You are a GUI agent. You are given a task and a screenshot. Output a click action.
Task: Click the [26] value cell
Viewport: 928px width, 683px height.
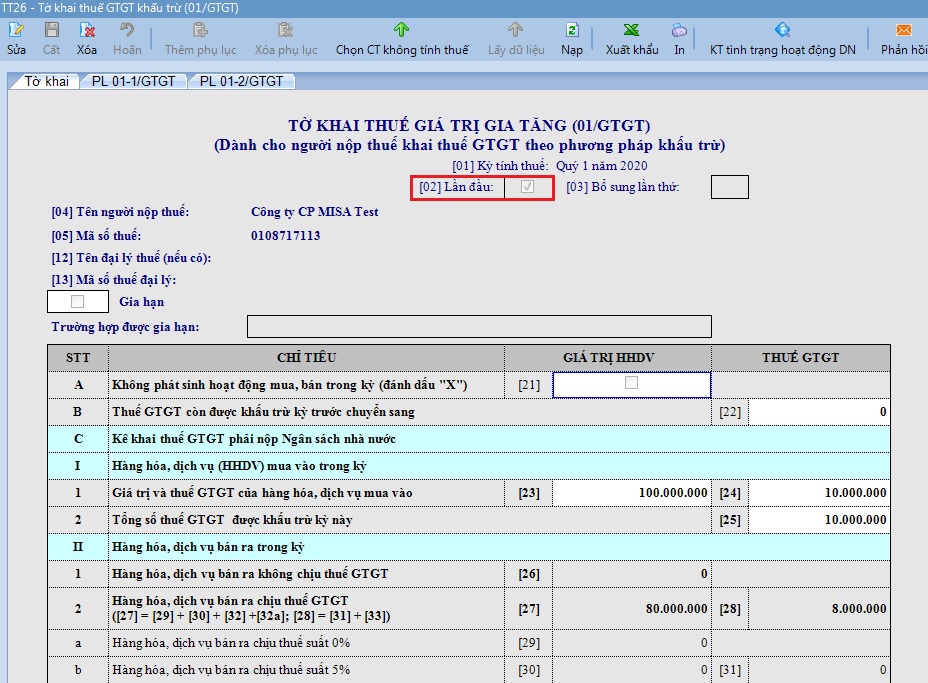(631, 574)
